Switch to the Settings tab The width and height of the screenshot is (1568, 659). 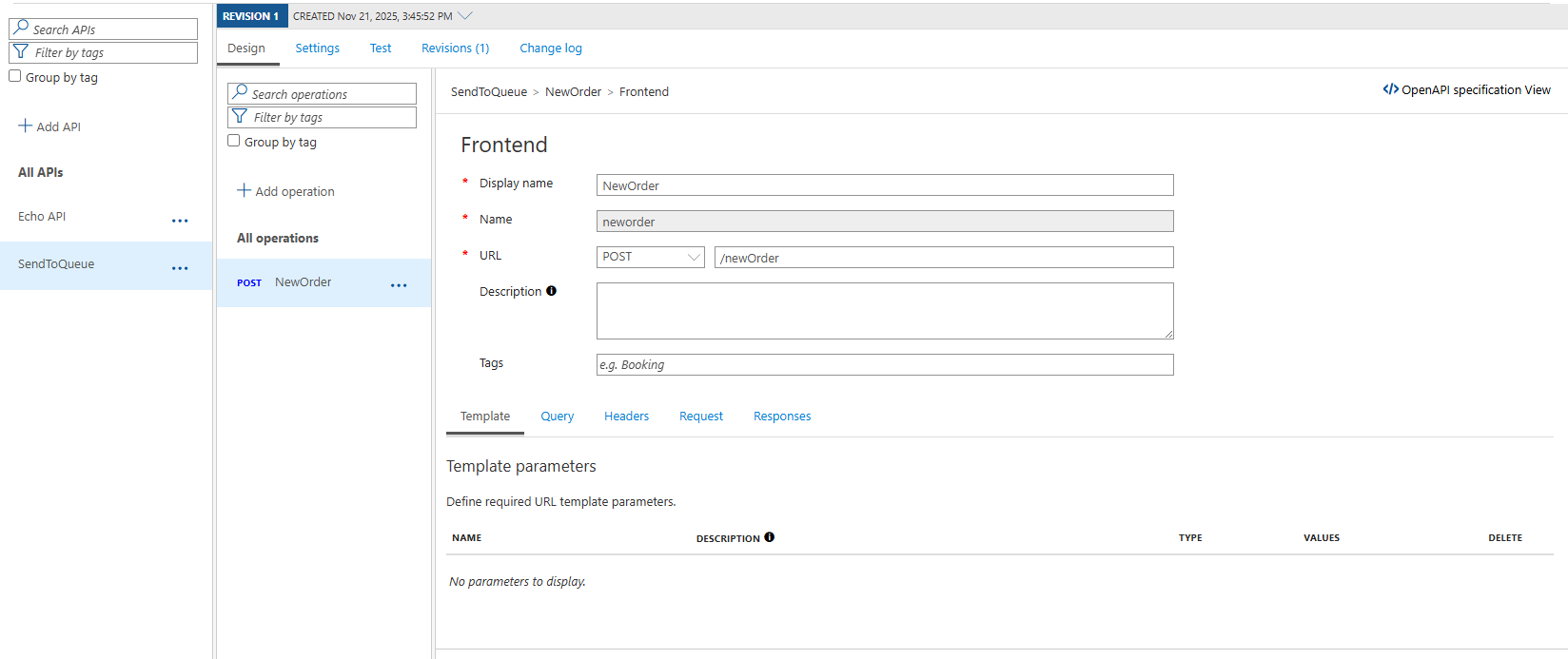coord(317,48)
